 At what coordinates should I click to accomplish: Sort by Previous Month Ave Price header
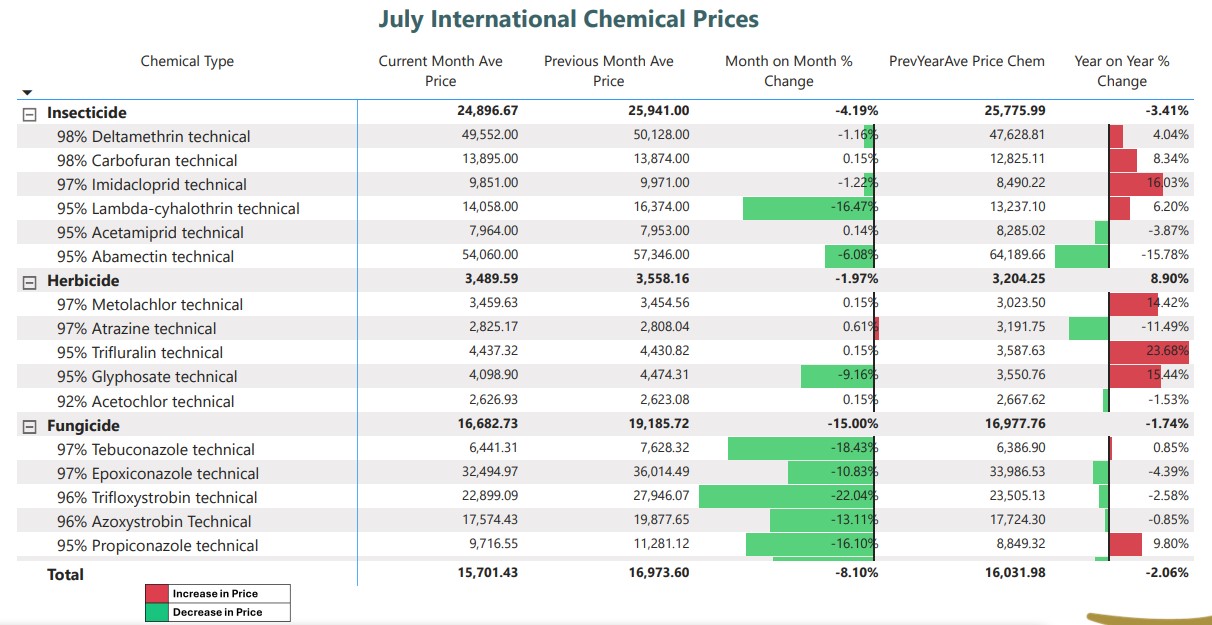tap(608, 71)
